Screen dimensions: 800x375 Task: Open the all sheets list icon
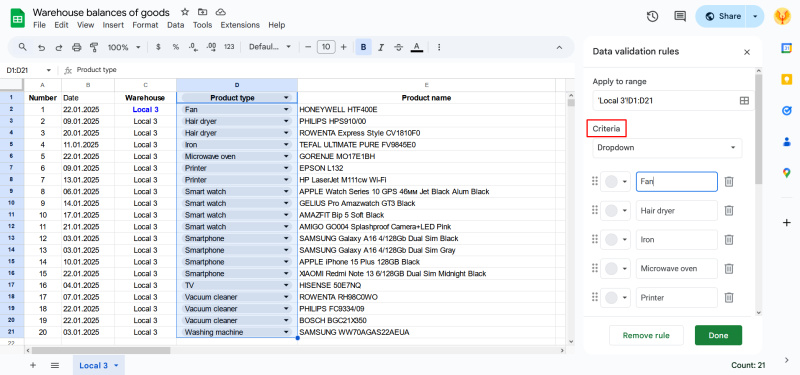coord(55,365)
